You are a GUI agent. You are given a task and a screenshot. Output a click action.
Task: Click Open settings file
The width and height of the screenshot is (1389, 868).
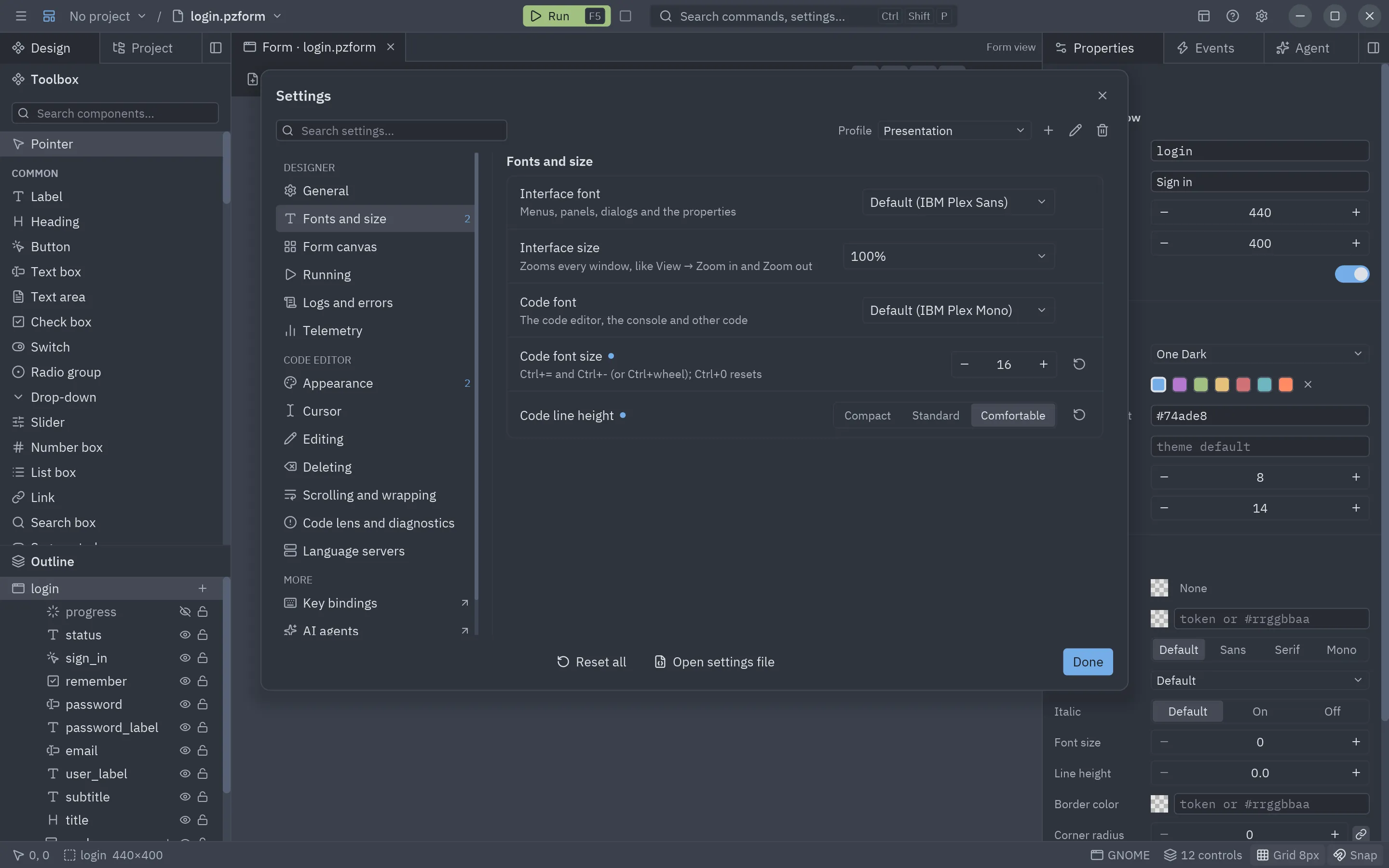coord(714,661)
